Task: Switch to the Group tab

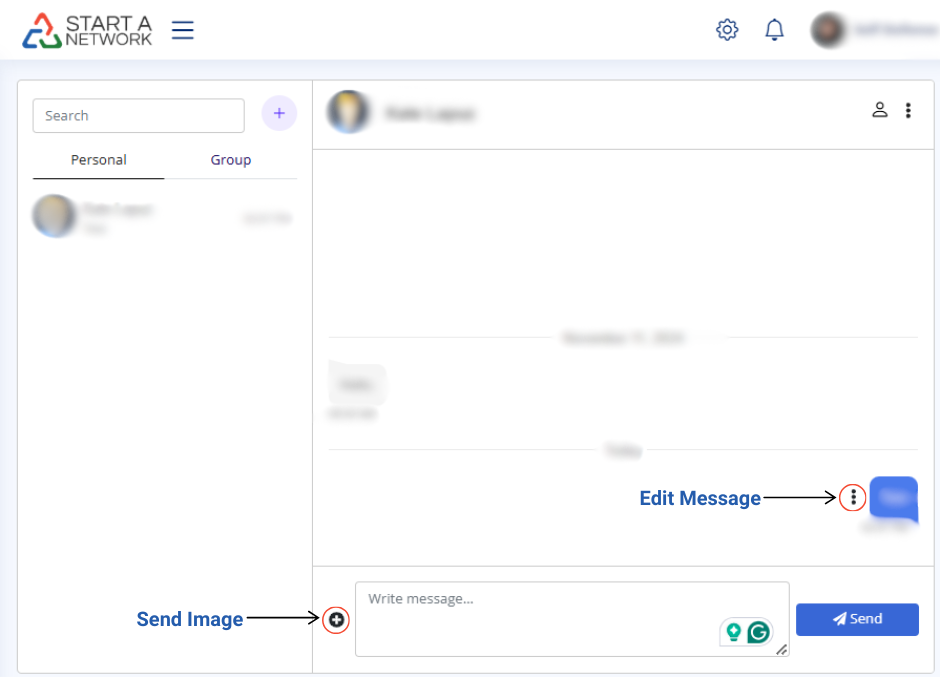Action: (230, 160)
